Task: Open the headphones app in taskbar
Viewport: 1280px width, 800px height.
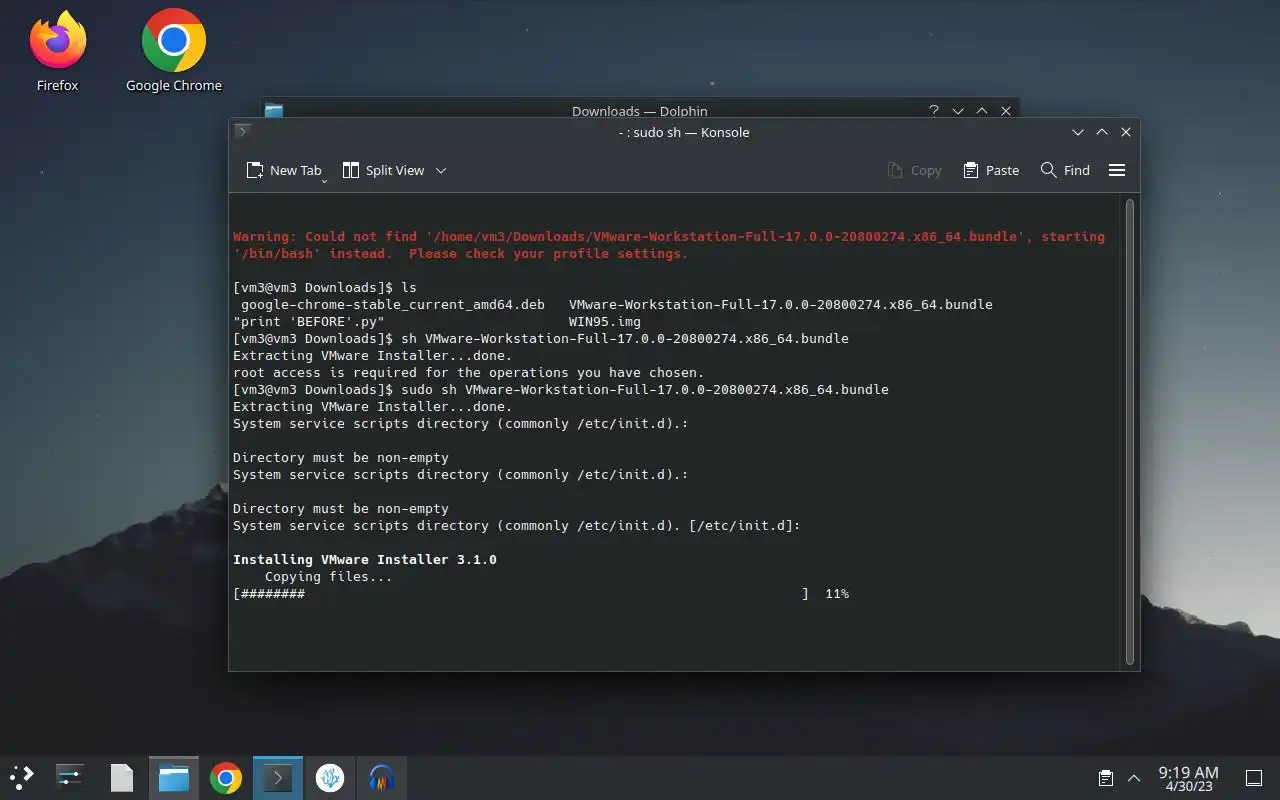Action: (382, 777)
